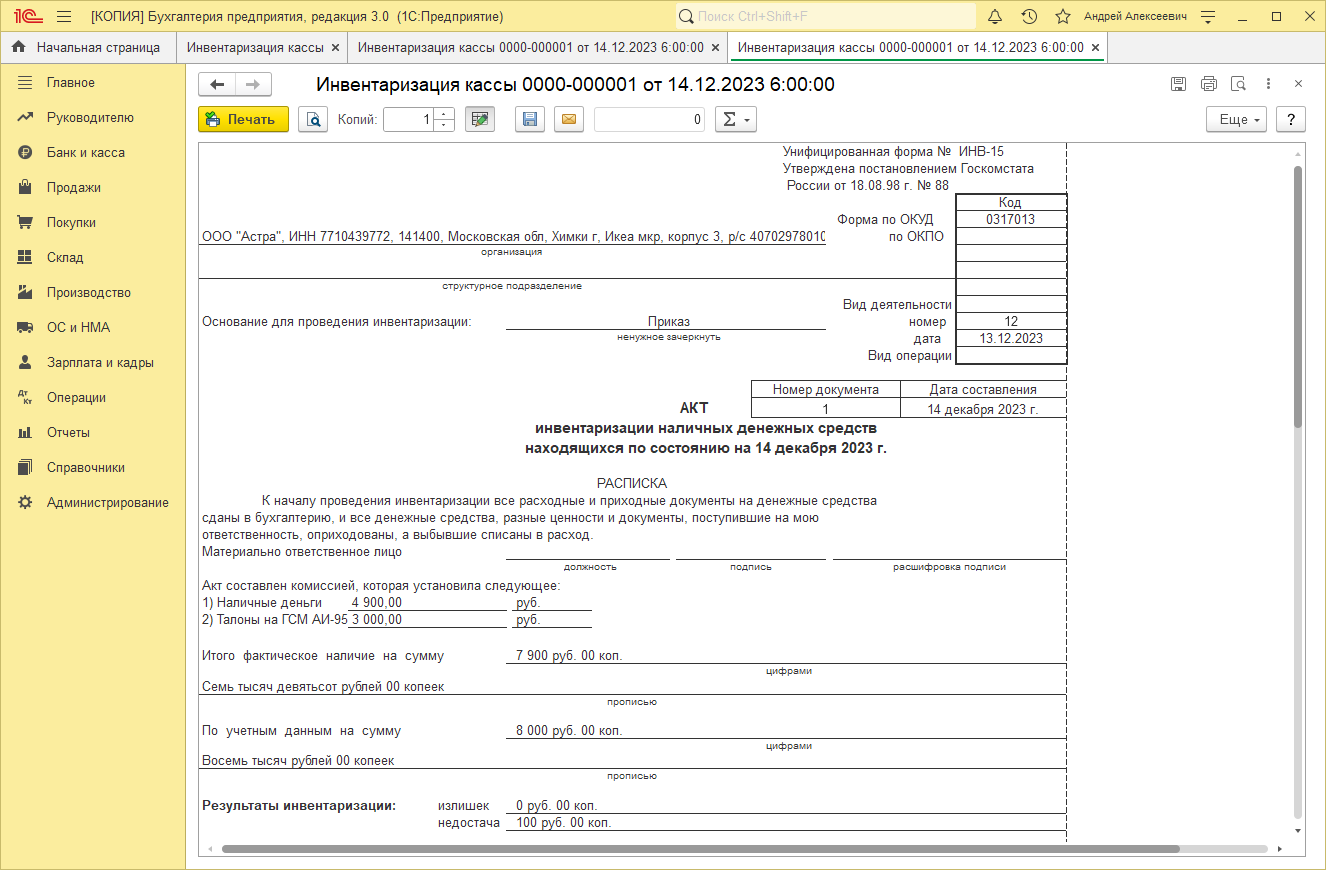Select the cell 8 000 руб. 00 коп.

click(x=786, y=731)
